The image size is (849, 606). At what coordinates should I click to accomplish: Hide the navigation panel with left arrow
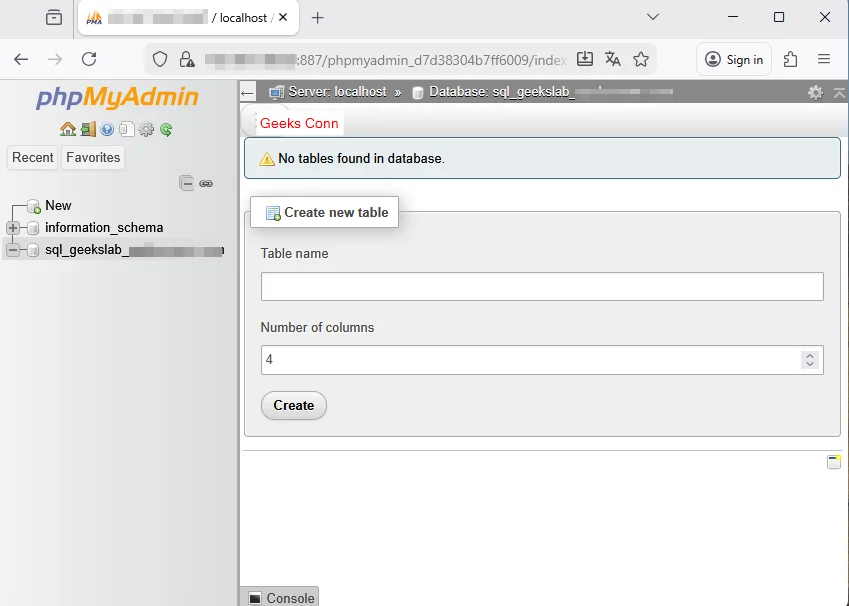click(x=246, y=92)
